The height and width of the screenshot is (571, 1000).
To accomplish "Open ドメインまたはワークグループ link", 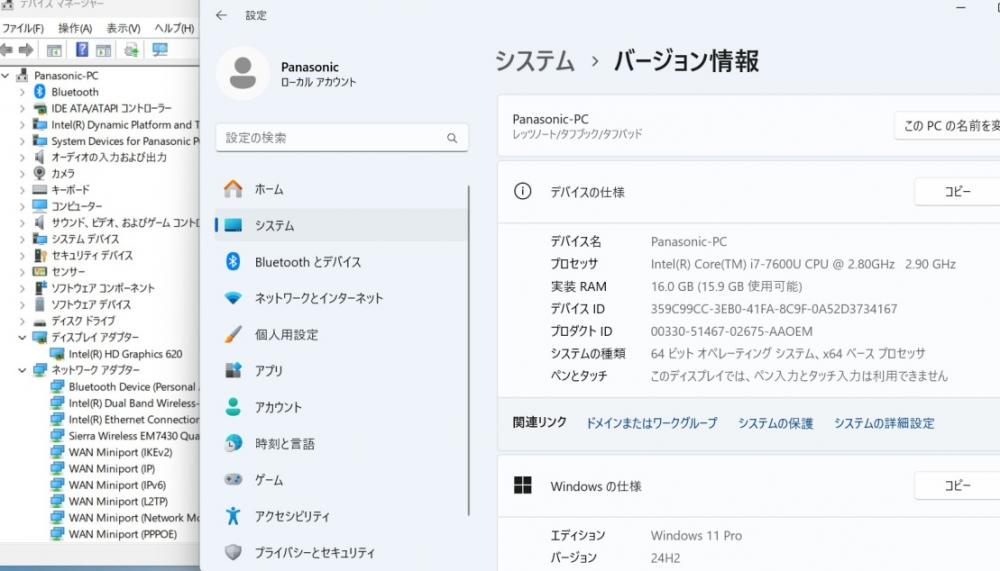I will tap(652, 423).
